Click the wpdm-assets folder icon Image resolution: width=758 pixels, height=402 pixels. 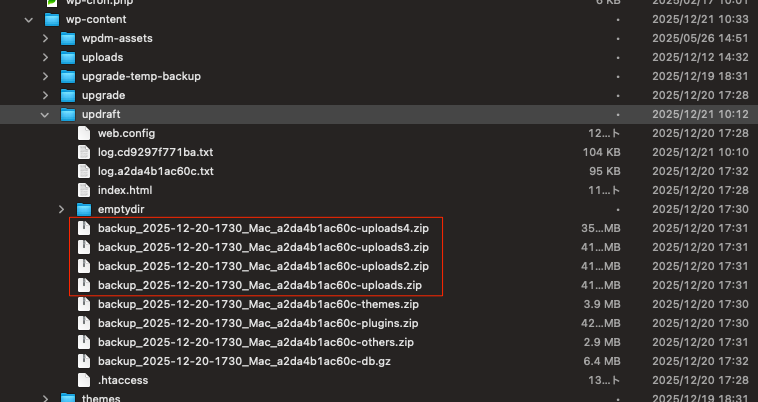point(68,38)
